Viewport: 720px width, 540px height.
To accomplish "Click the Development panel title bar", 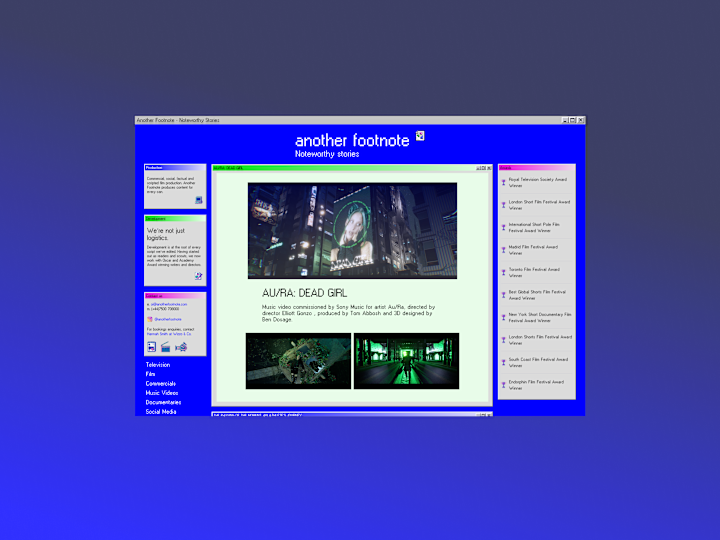I will click(x=175, y=219).
